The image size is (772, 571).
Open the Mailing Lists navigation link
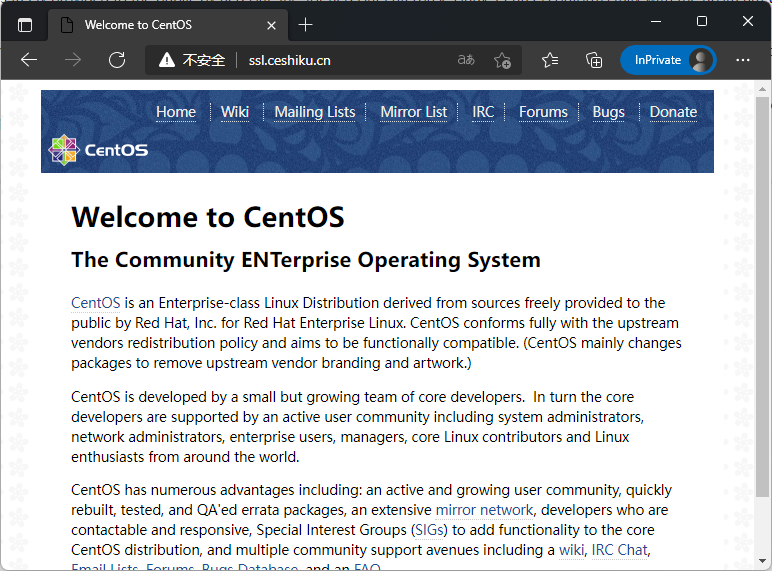(315, 112)
